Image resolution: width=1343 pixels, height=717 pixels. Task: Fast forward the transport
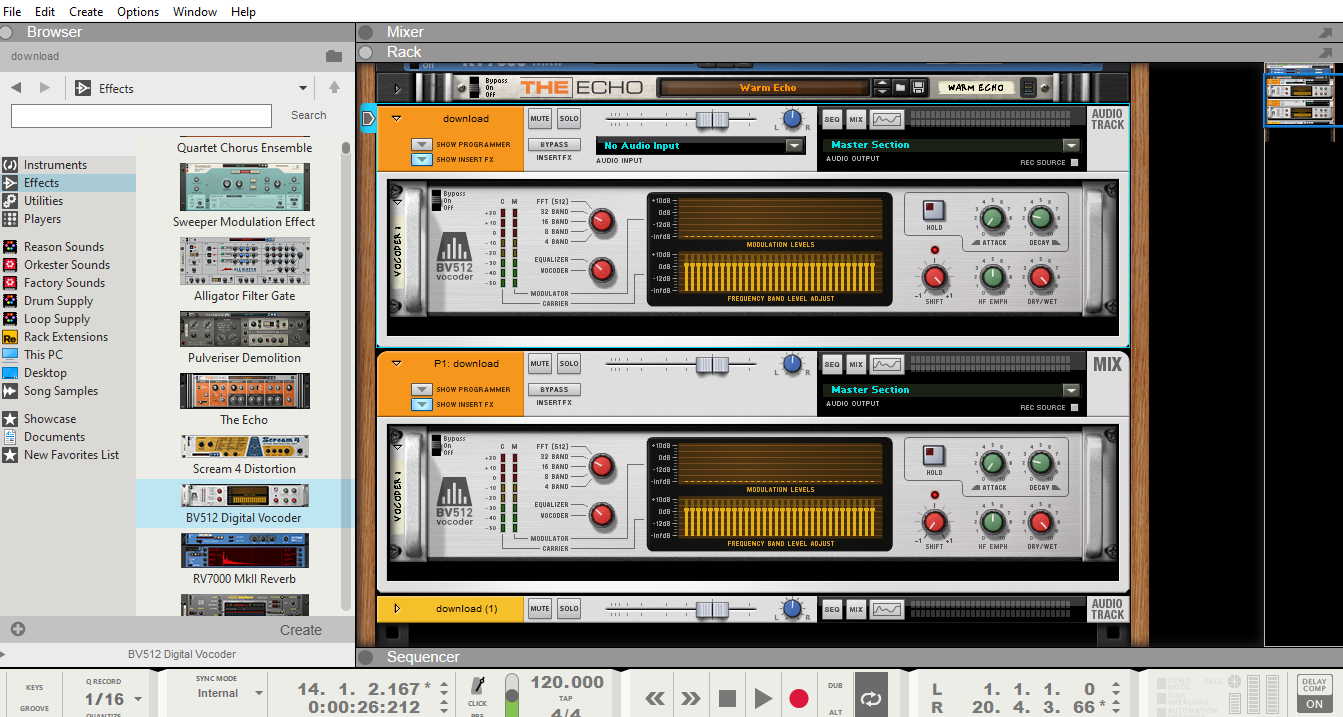click(x=691, y=698)
